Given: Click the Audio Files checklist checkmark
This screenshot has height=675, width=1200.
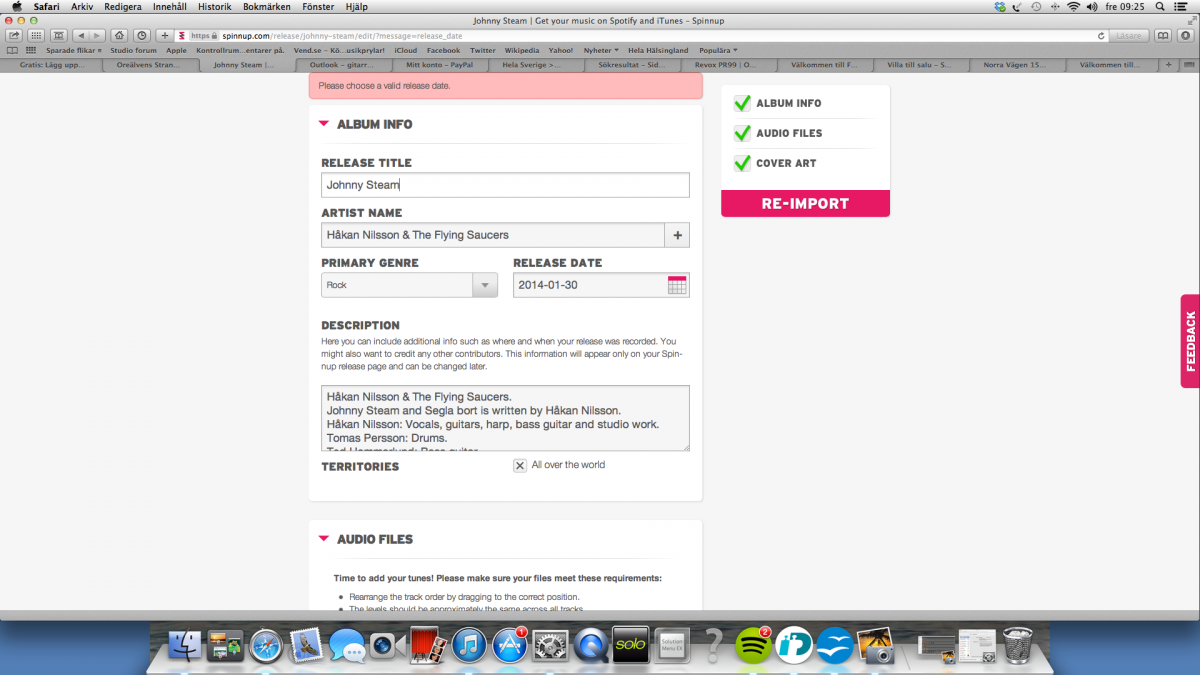Looking at the screenshot, I should click(x=742, y=132).
